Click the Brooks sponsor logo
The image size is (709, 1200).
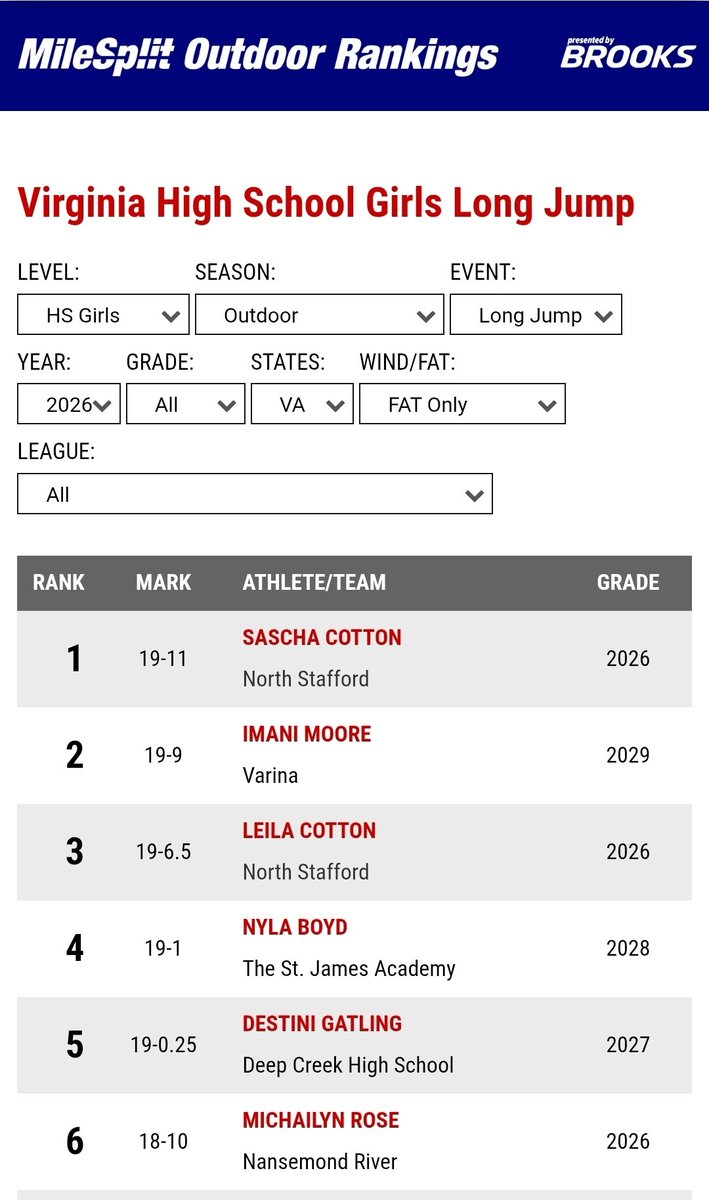click(x=627, y=53)
